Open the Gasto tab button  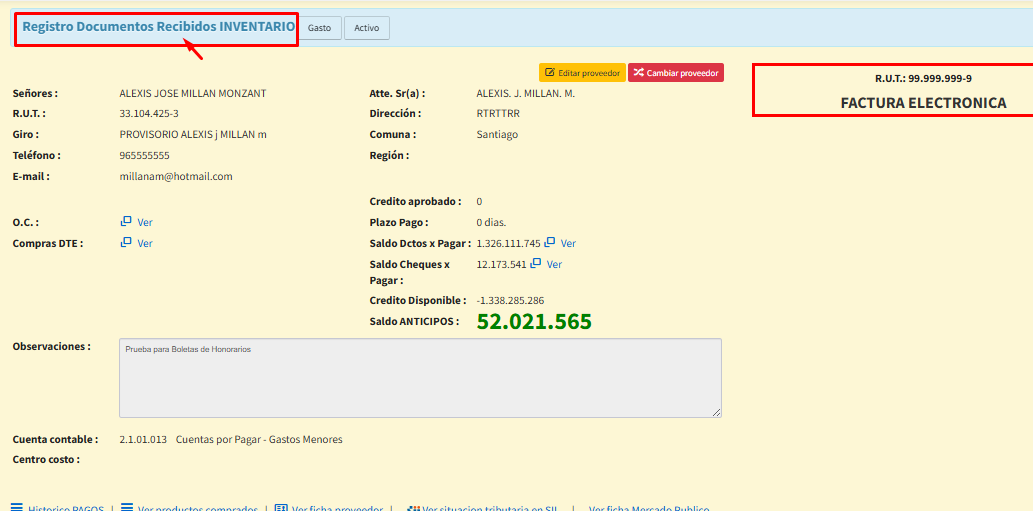320,28
